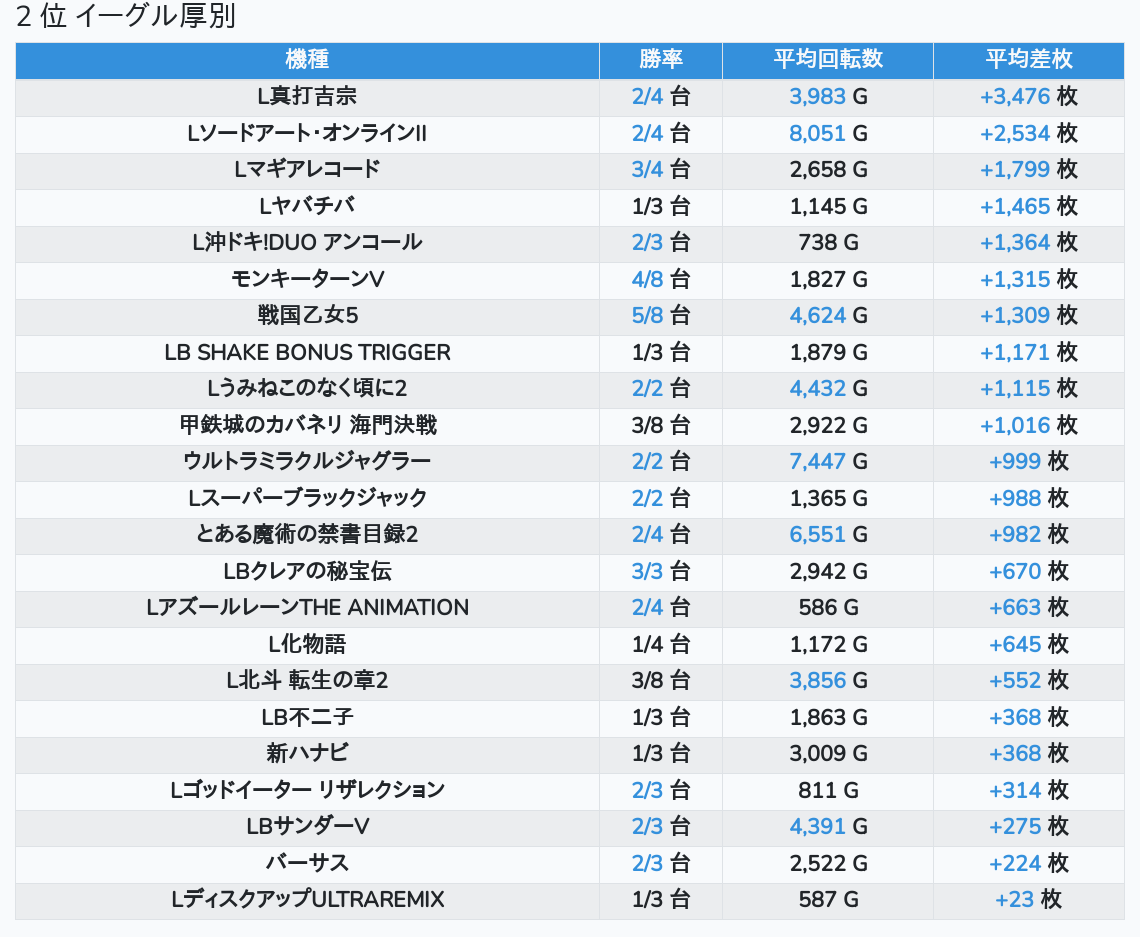Click the 機種 column header
This screenshot has height=937, width=1140.
307,60
